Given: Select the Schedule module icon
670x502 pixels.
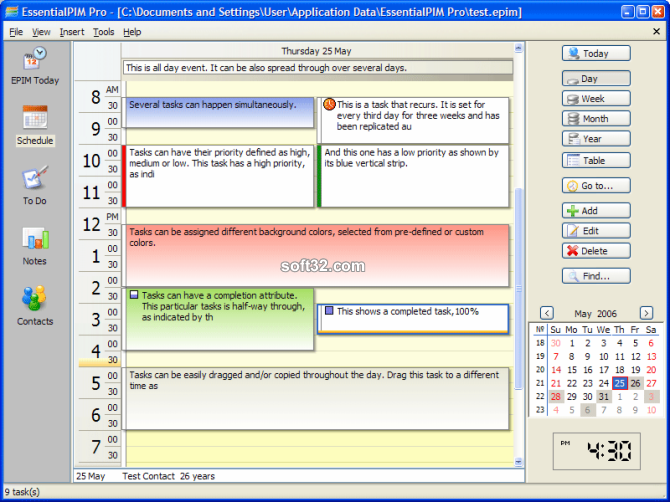Looking at the screenshot, I should click(x=35, y=126).
